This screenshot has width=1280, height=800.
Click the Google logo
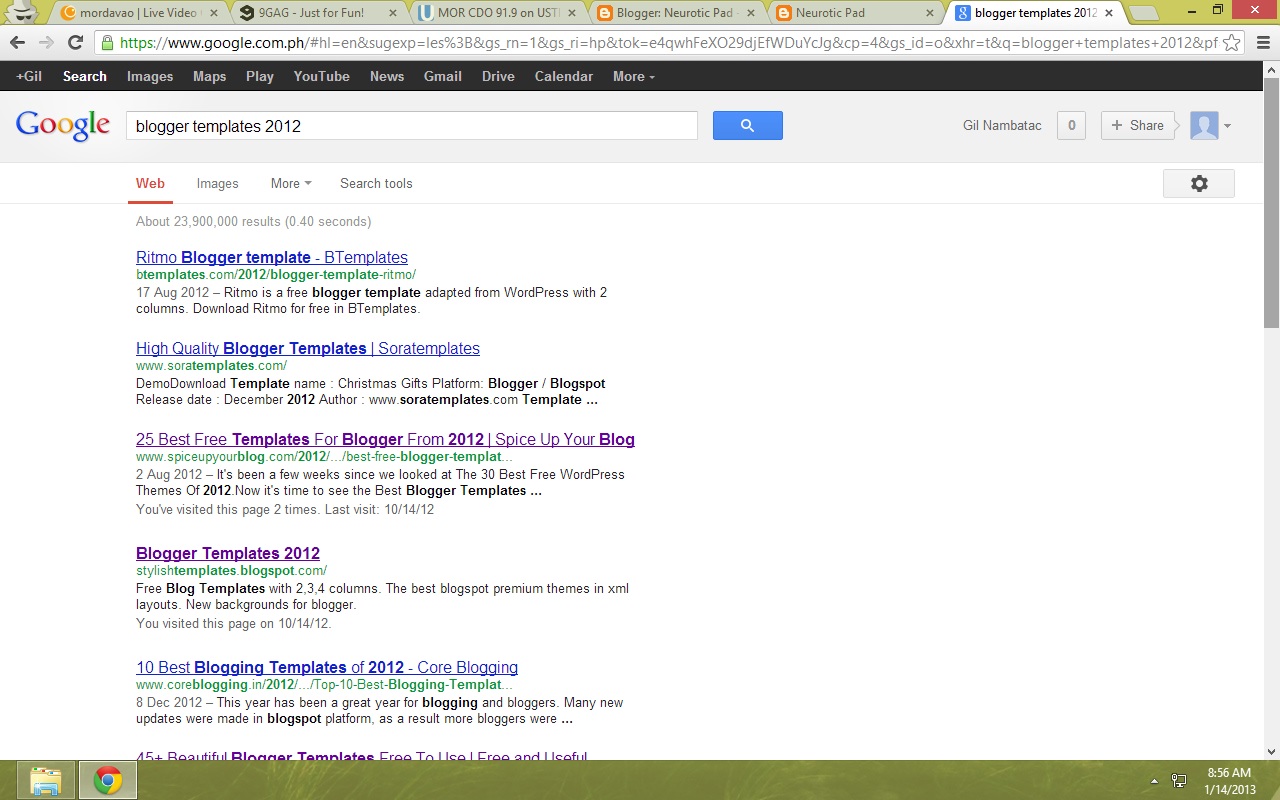click(63, 126)
